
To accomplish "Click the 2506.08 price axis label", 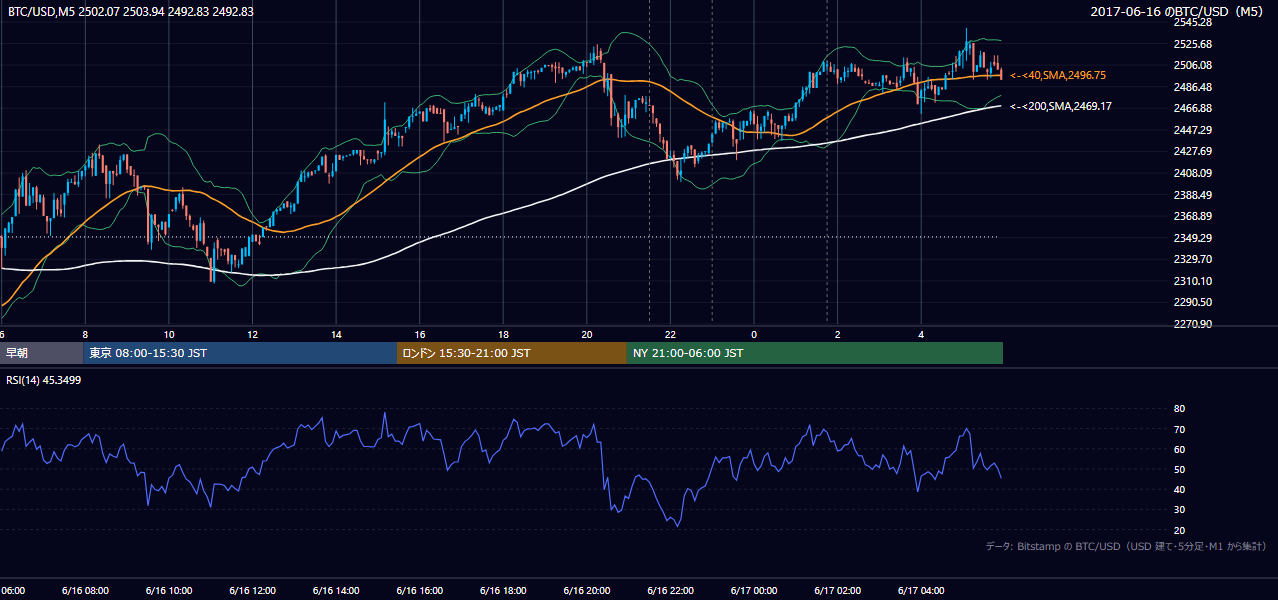I will [x=1193, y=65].
